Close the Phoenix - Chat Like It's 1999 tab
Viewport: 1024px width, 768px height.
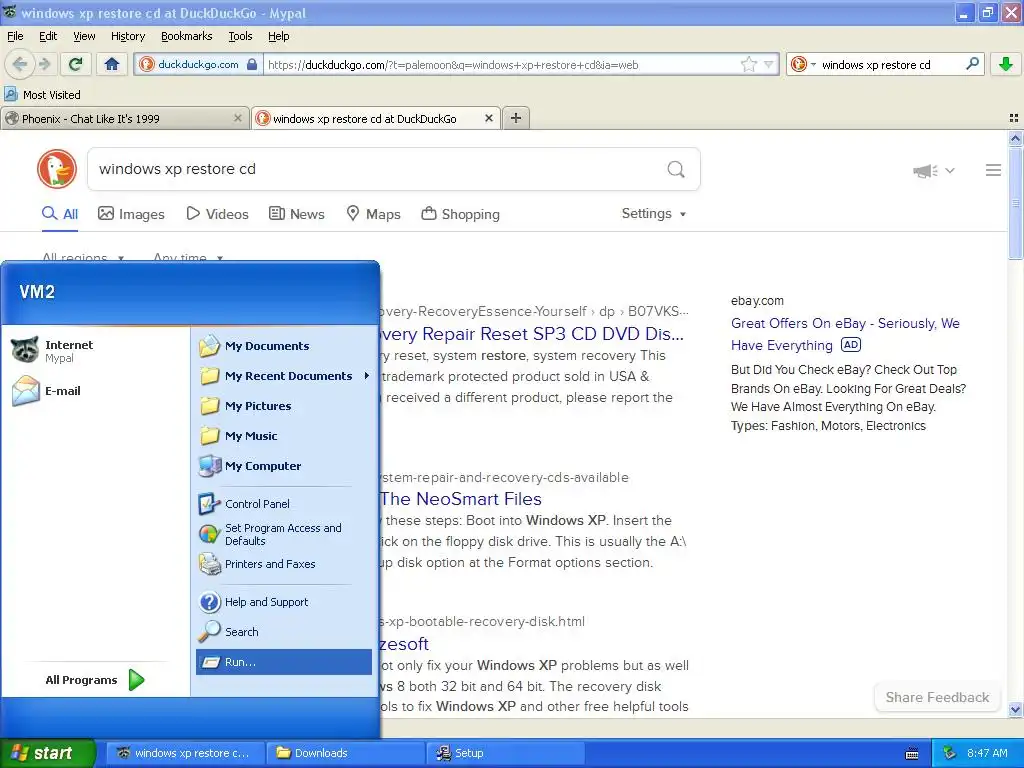238,118
